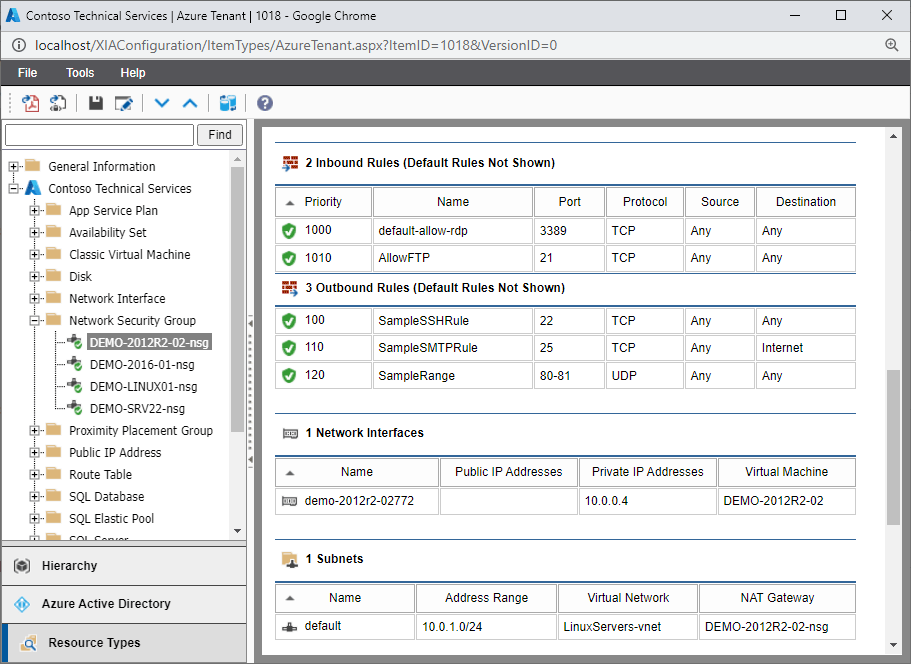Click the Resource Types search folder icon
The image size is (911, 664).
[x=28, y=643]
